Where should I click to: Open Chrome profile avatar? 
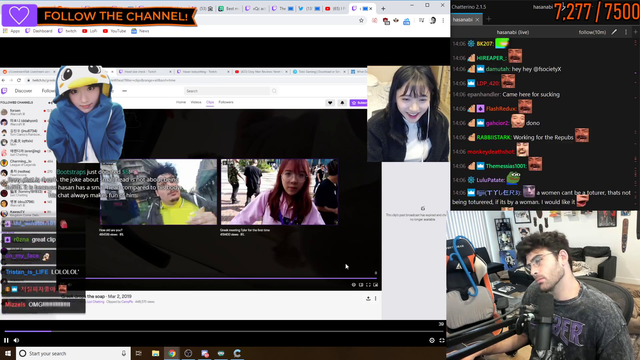tap(433, 20)
